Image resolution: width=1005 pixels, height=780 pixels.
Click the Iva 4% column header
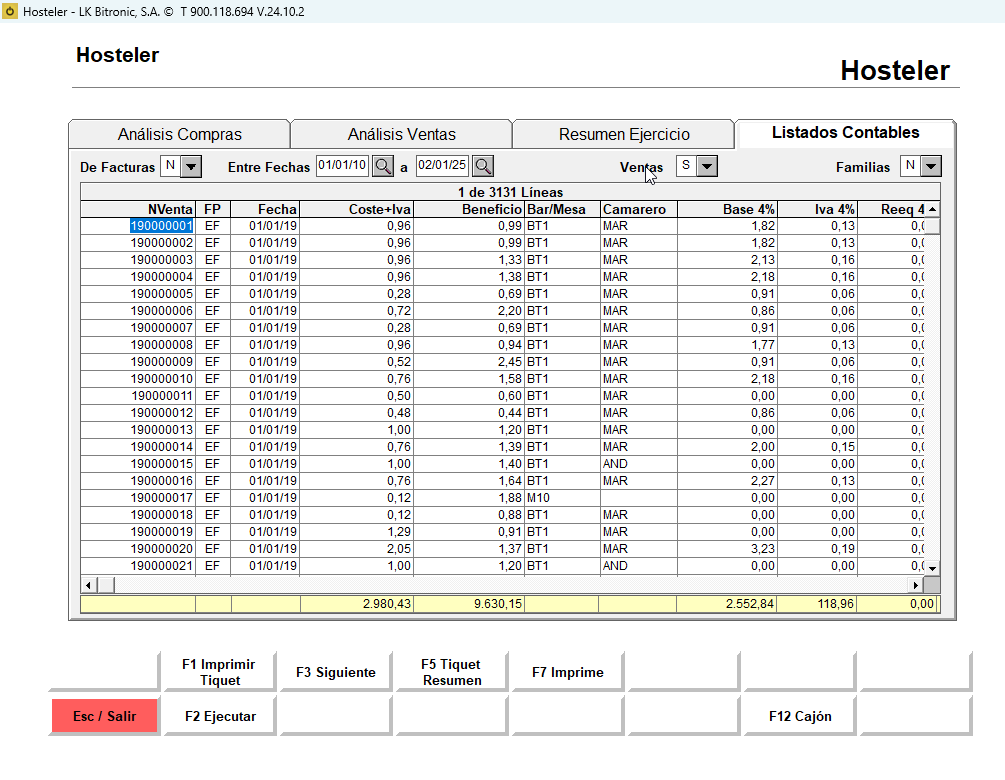817,210
